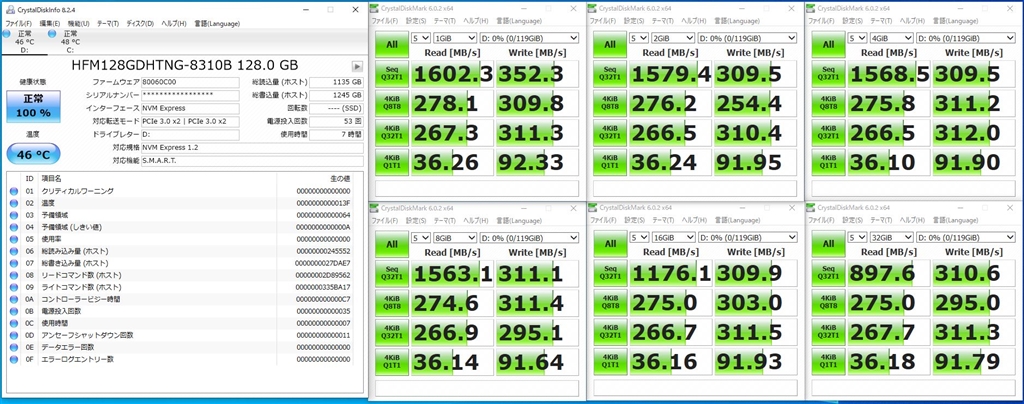Viewport: 1024px width, 404px height.
Task: Click Seq read result 897.6 in the 32GiB window
Action: click(x=889, y=273)
